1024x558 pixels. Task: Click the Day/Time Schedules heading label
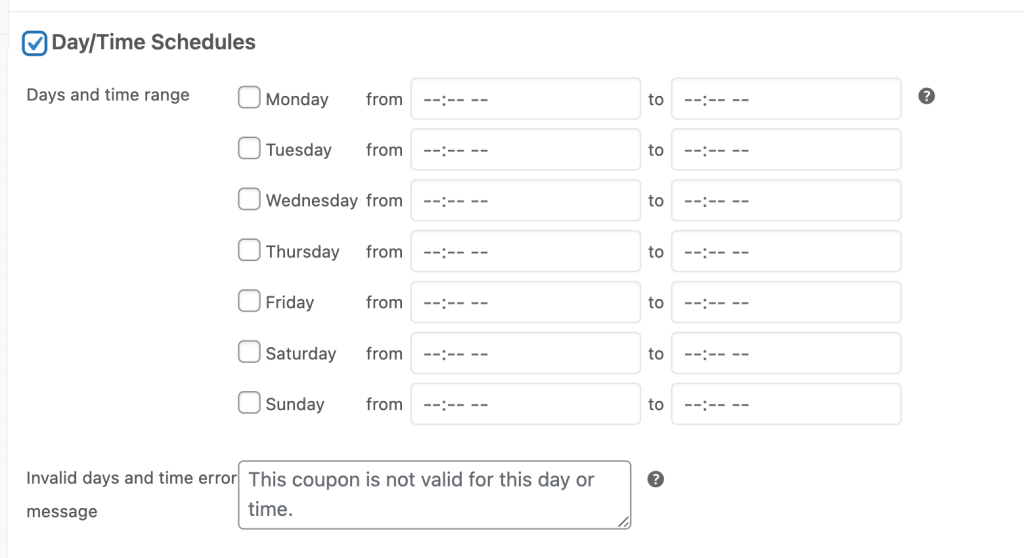point(153,42)
